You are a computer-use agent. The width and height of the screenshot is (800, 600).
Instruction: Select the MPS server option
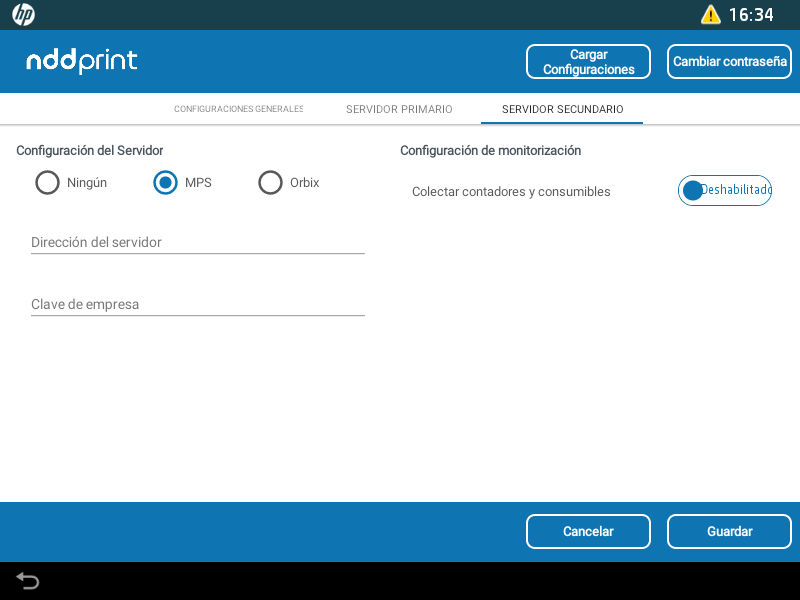[165, 183]
